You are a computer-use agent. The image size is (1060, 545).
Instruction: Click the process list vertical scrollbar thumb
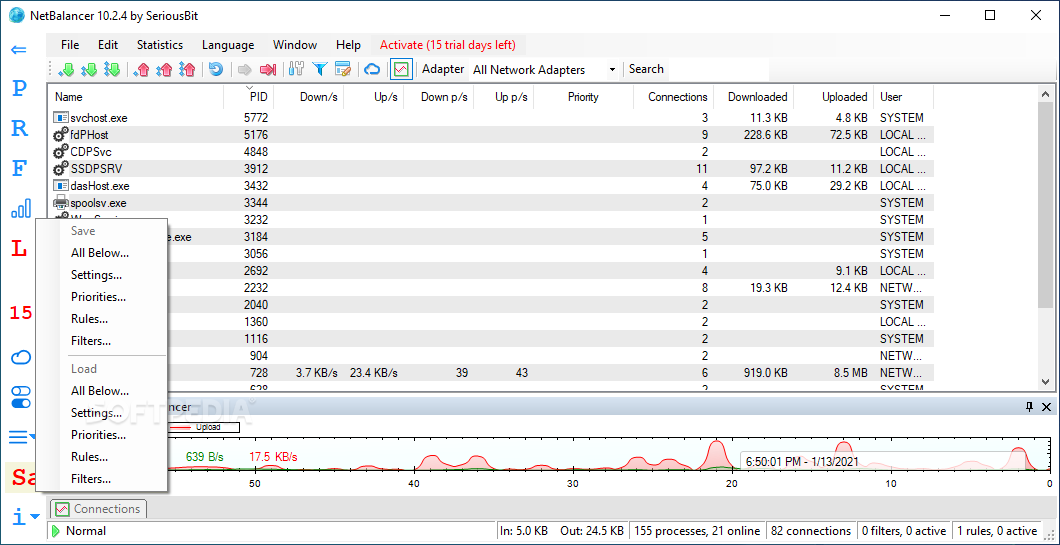tap(1046, 203)
